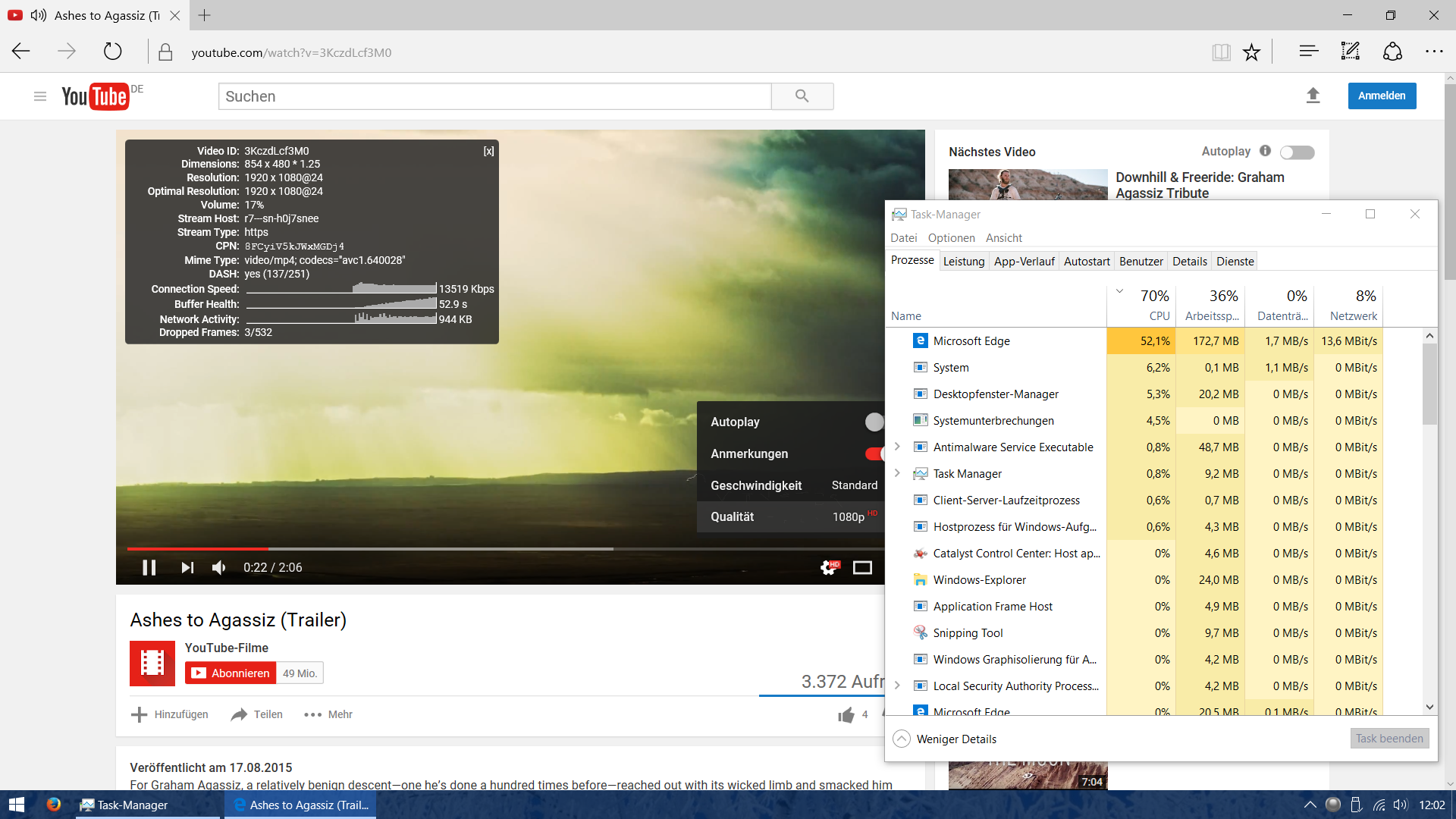1456x819 pixels.
Task: Add page to favorites with the star icon
Action: click(1251, 52)
